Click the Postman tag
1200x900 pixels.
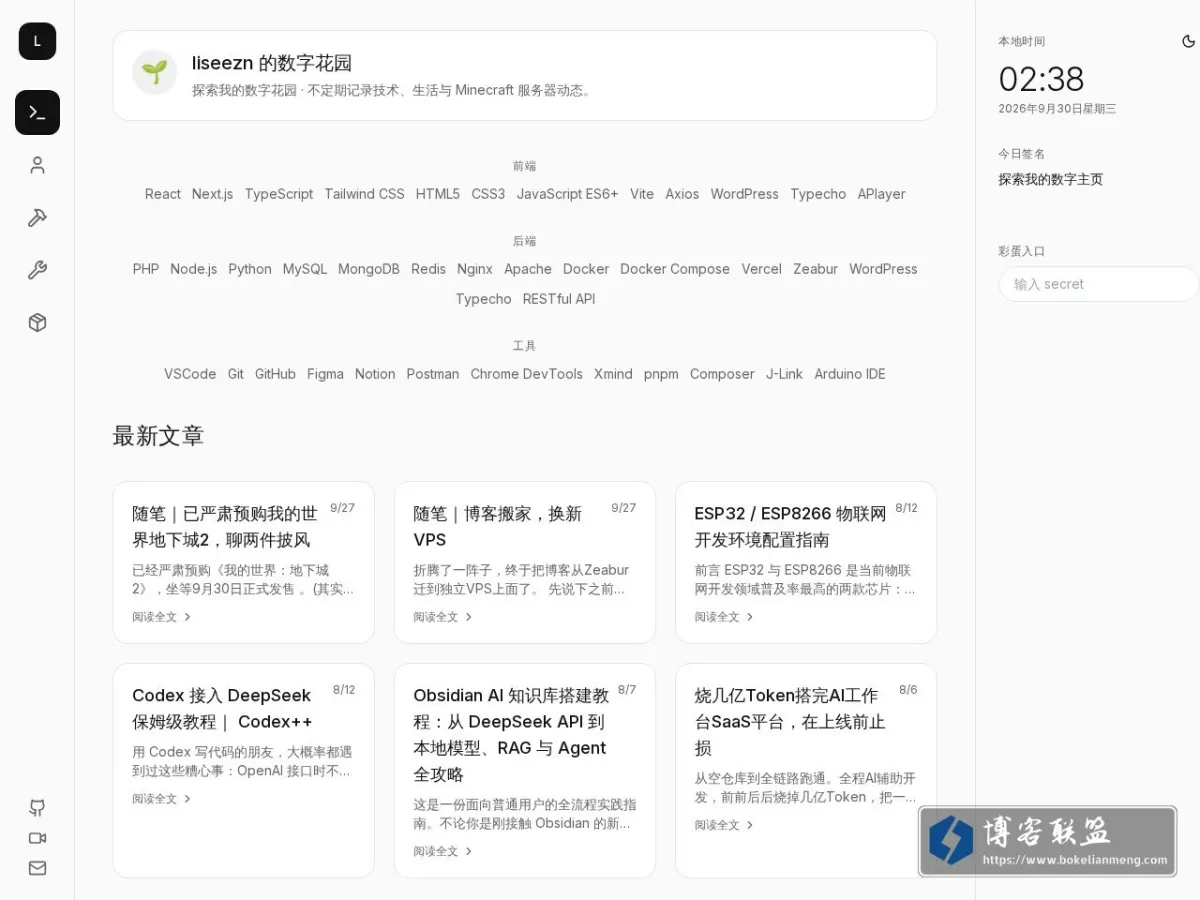click(433, 374)
